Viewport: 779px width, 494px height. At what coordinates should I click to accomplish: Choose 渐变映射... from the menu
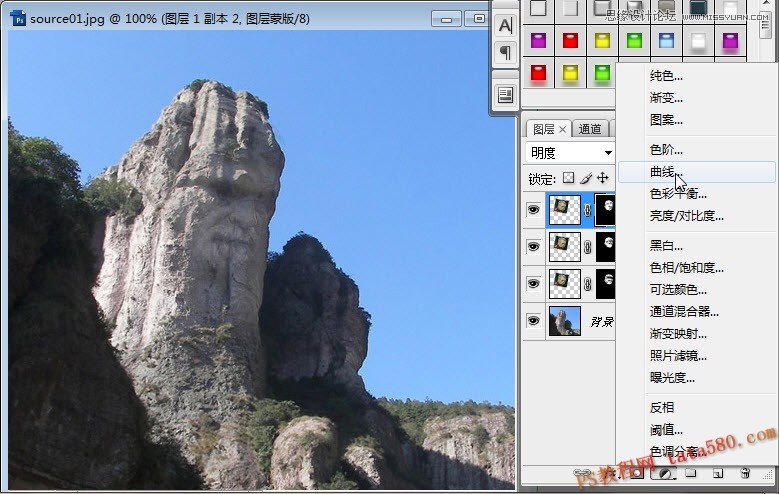point(678,334)
